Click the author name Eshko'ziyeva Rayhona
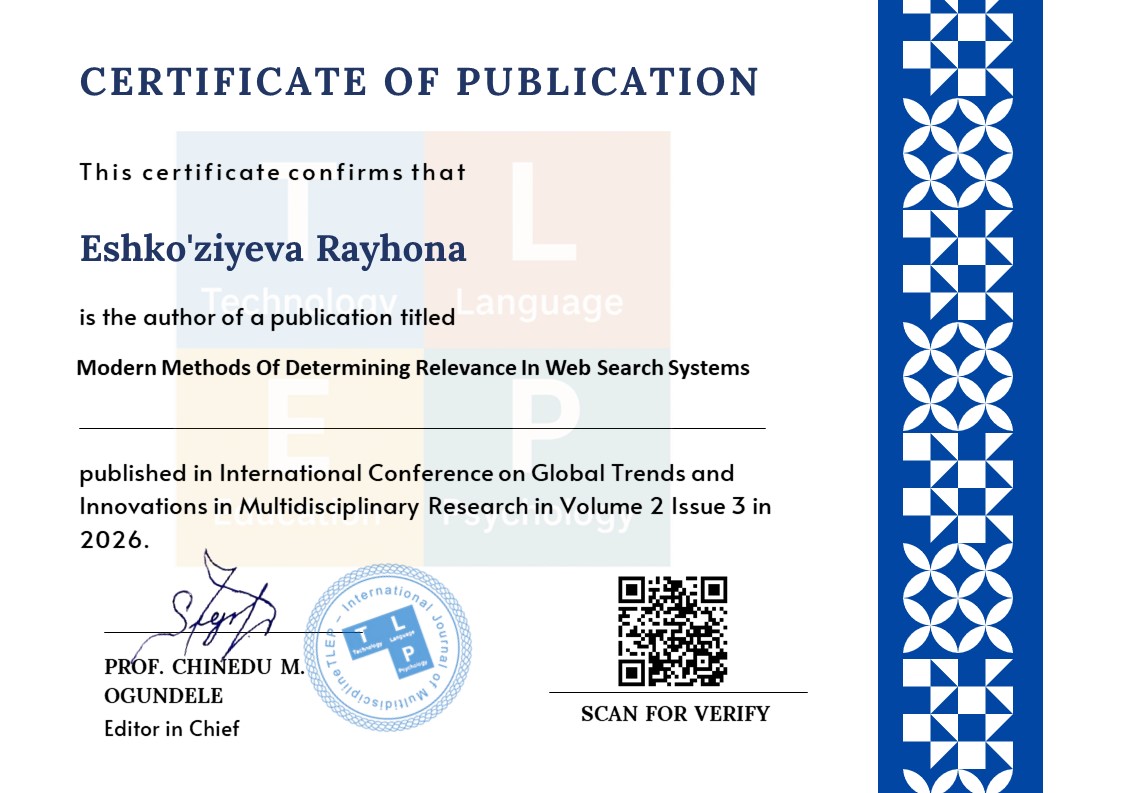The image size is (1123, 793). point(273,249)
